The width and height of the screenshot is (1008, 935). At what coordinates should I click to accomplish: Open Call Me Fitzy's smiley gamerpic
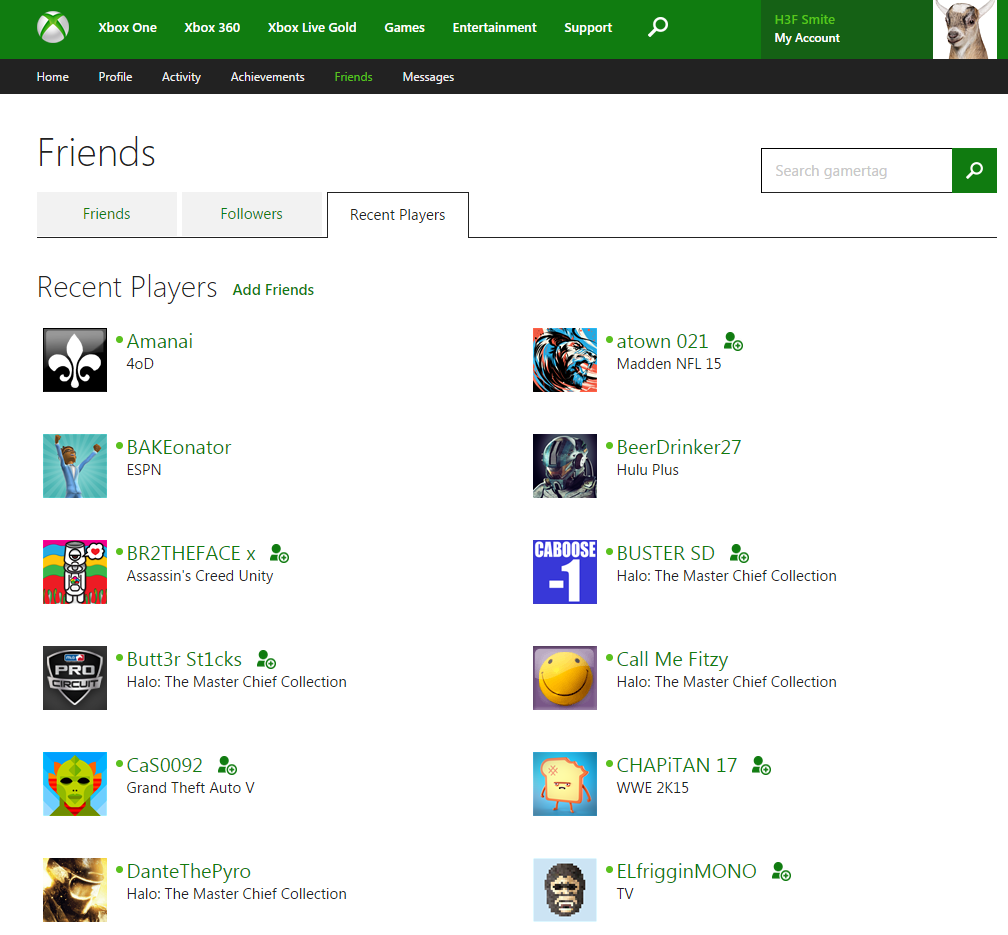tap(565, 678)
